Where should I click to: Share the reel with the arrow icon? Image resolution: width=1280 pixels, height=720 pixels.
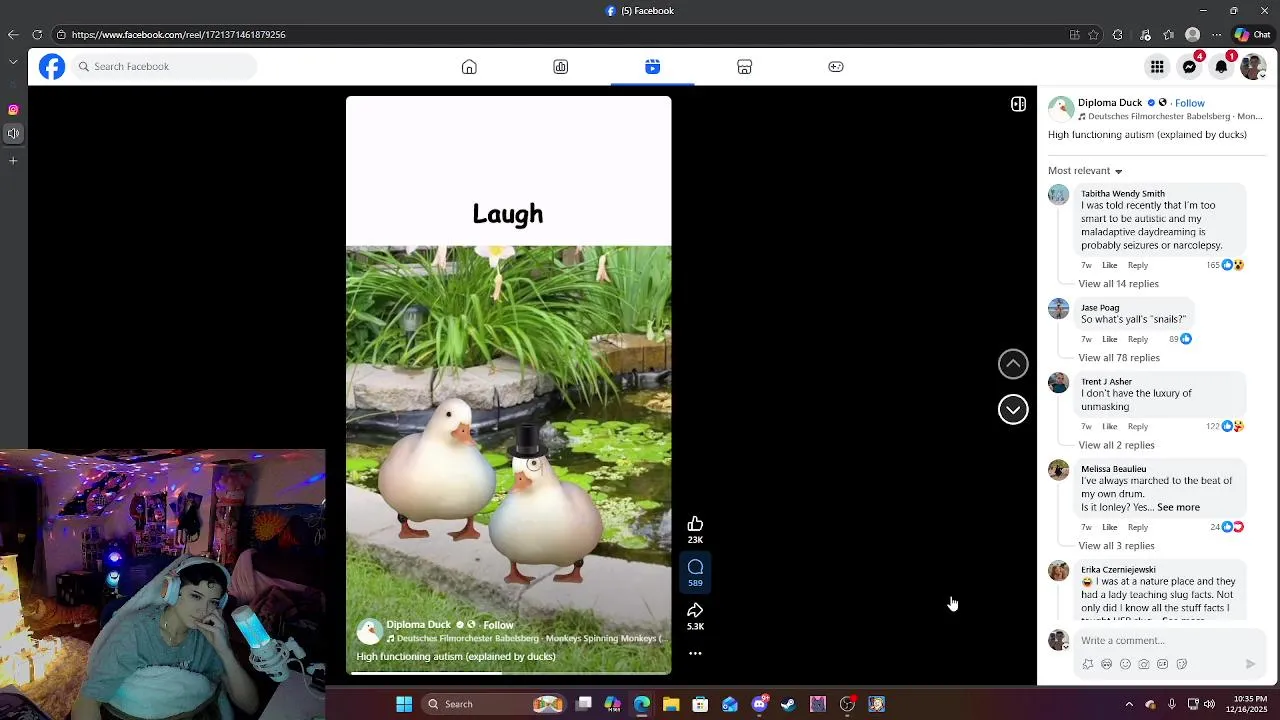(x=695, y=611)
